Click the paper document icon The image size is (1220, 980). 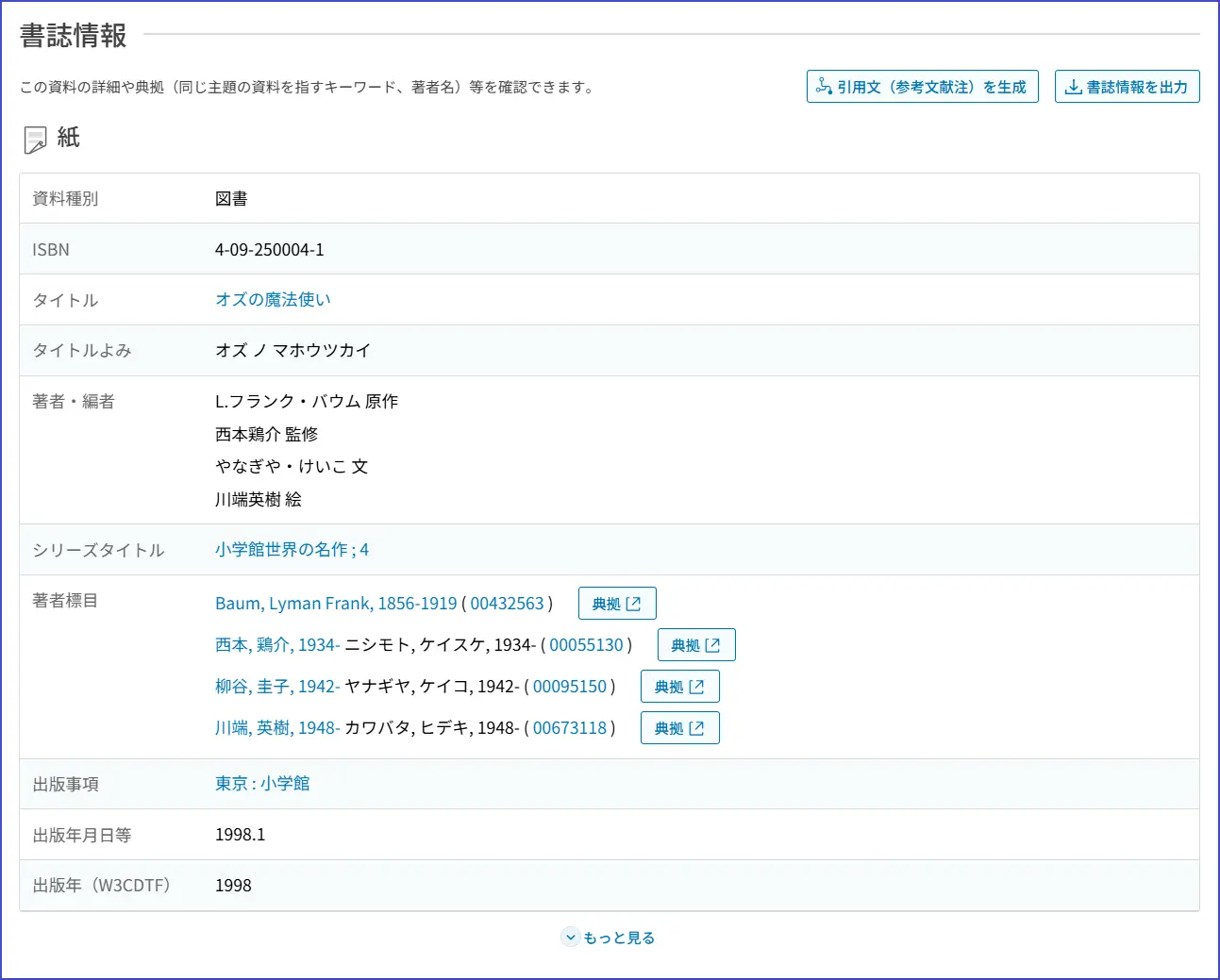[x=35, y=140]
